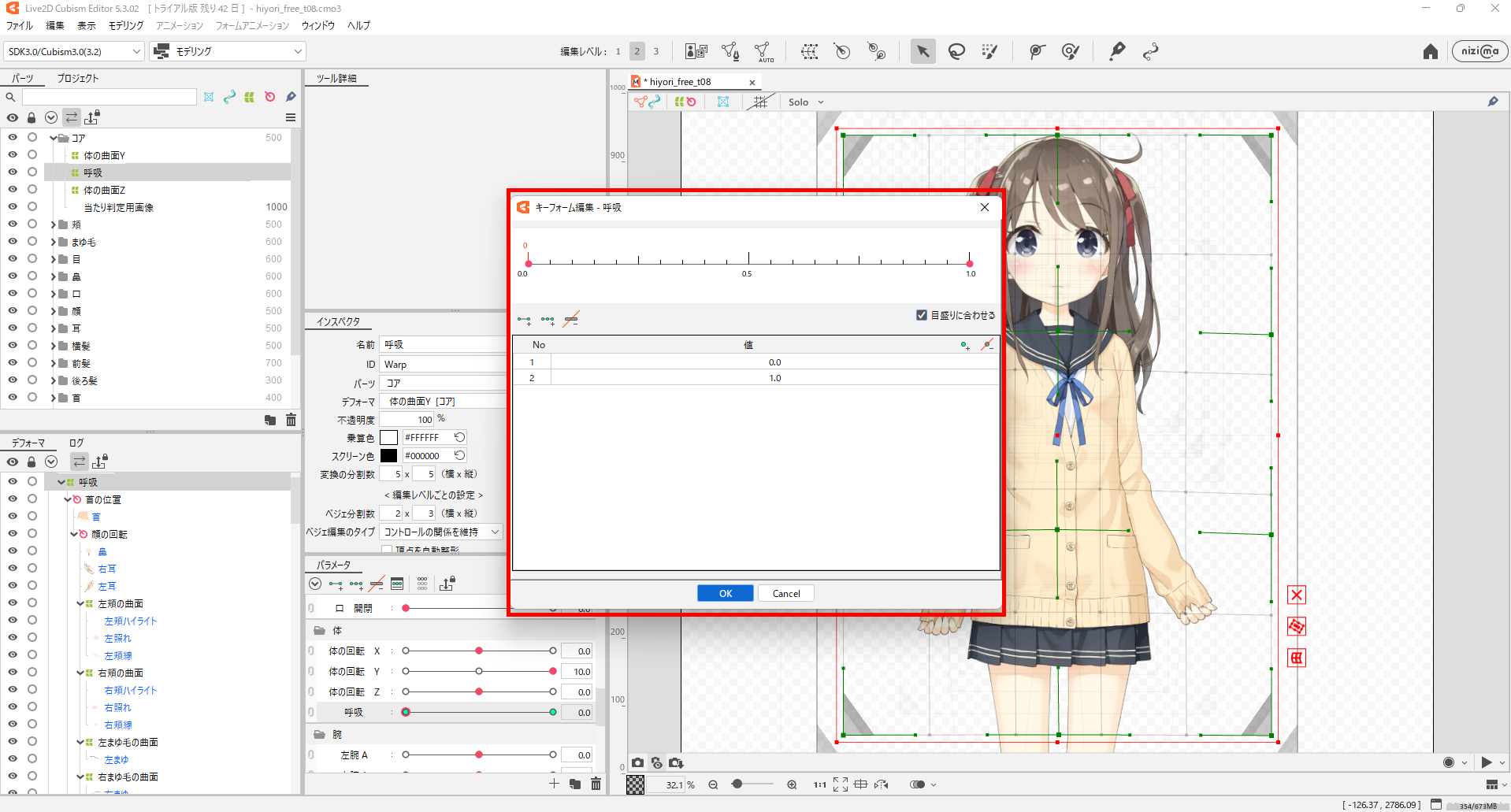
Task: Open the ベジェ編集のタイプ dropdown
Action: (440, 532)
